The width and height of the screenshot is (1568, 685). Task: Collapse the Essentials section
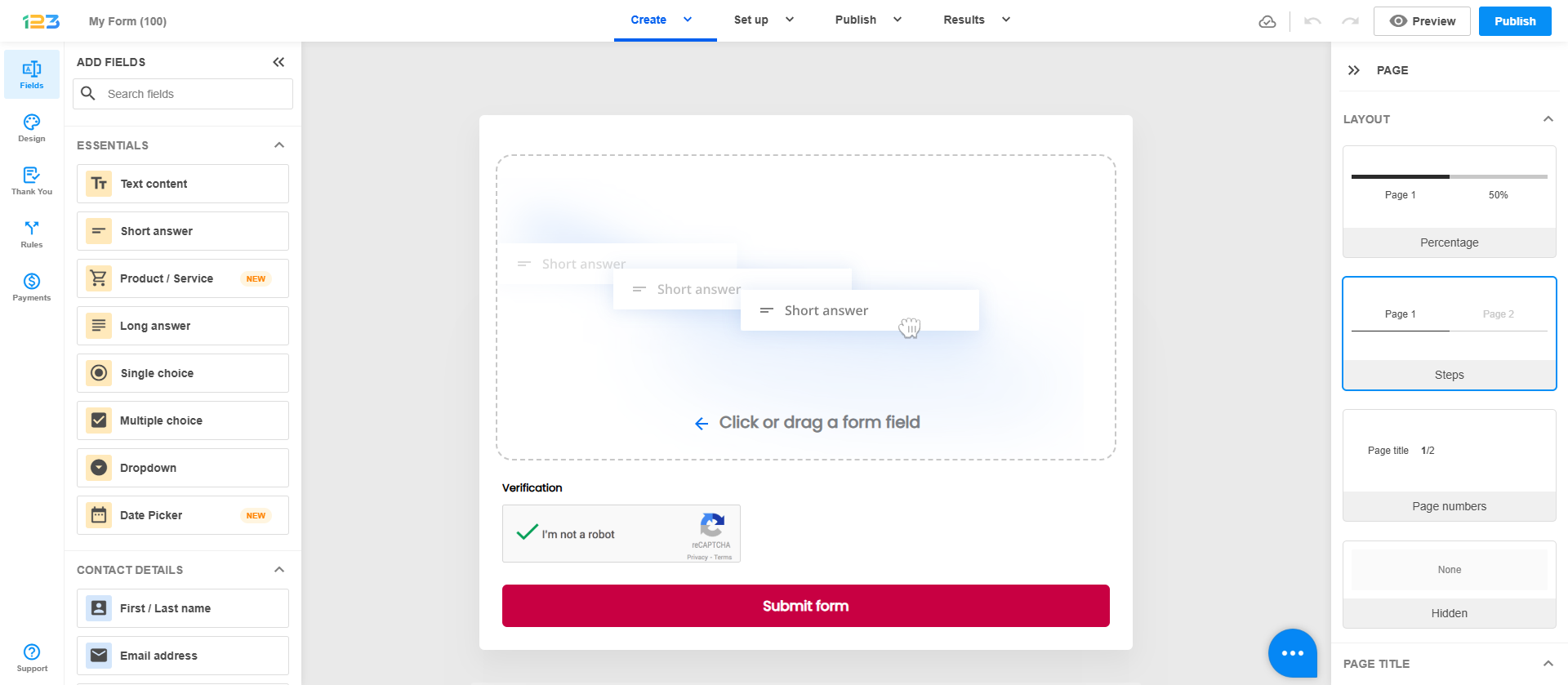(x=279, y=145)
